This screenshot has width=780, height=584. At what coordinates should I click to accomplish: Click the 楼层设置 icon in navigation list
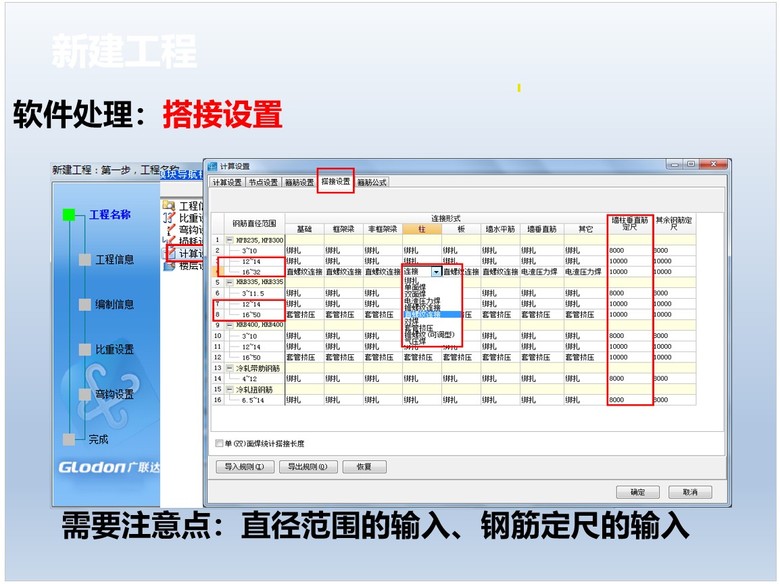click(x=167, y=265)
